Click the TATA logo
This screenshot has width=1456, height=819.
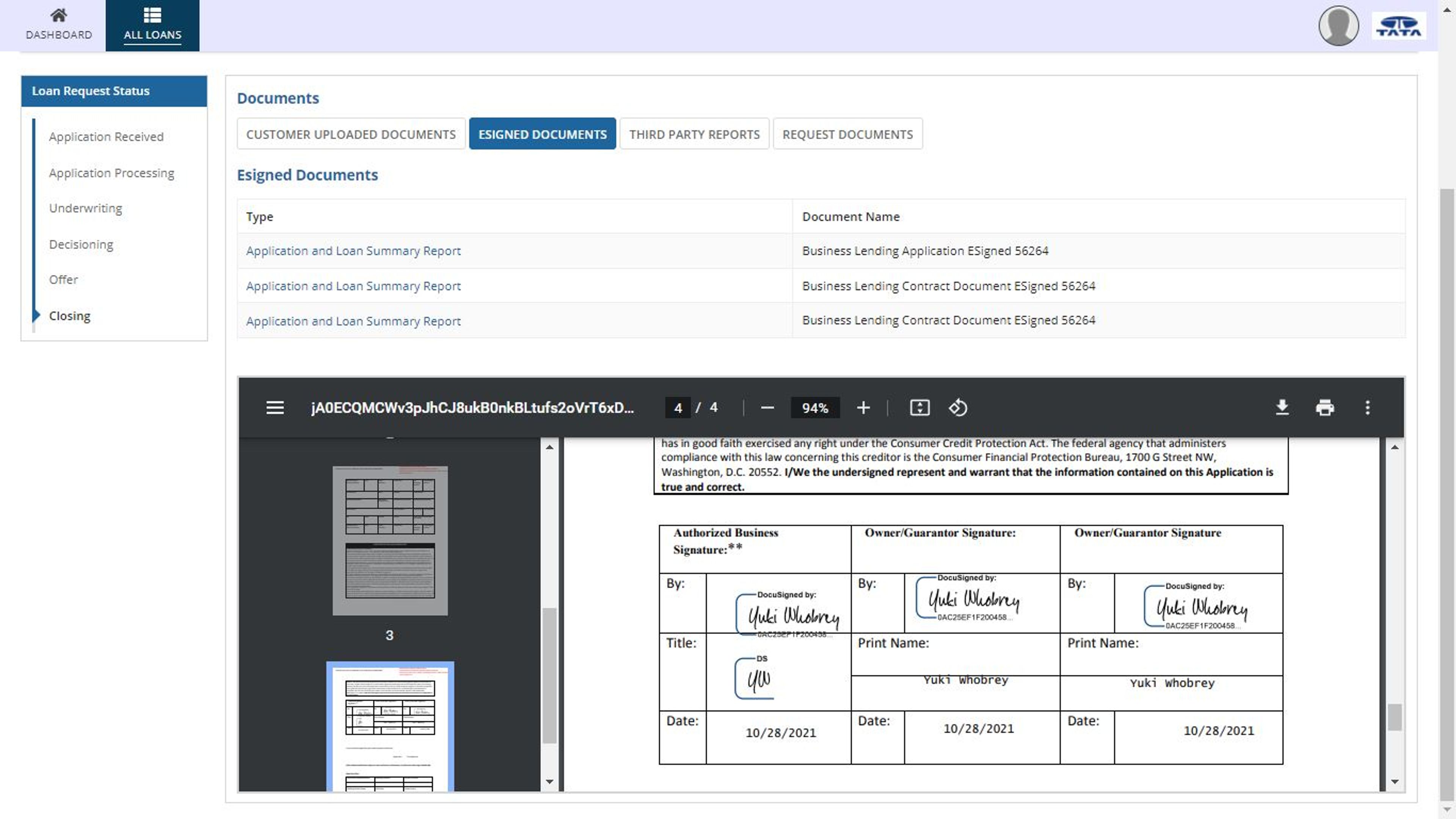pyautogui.click(x=1398, y=26)
